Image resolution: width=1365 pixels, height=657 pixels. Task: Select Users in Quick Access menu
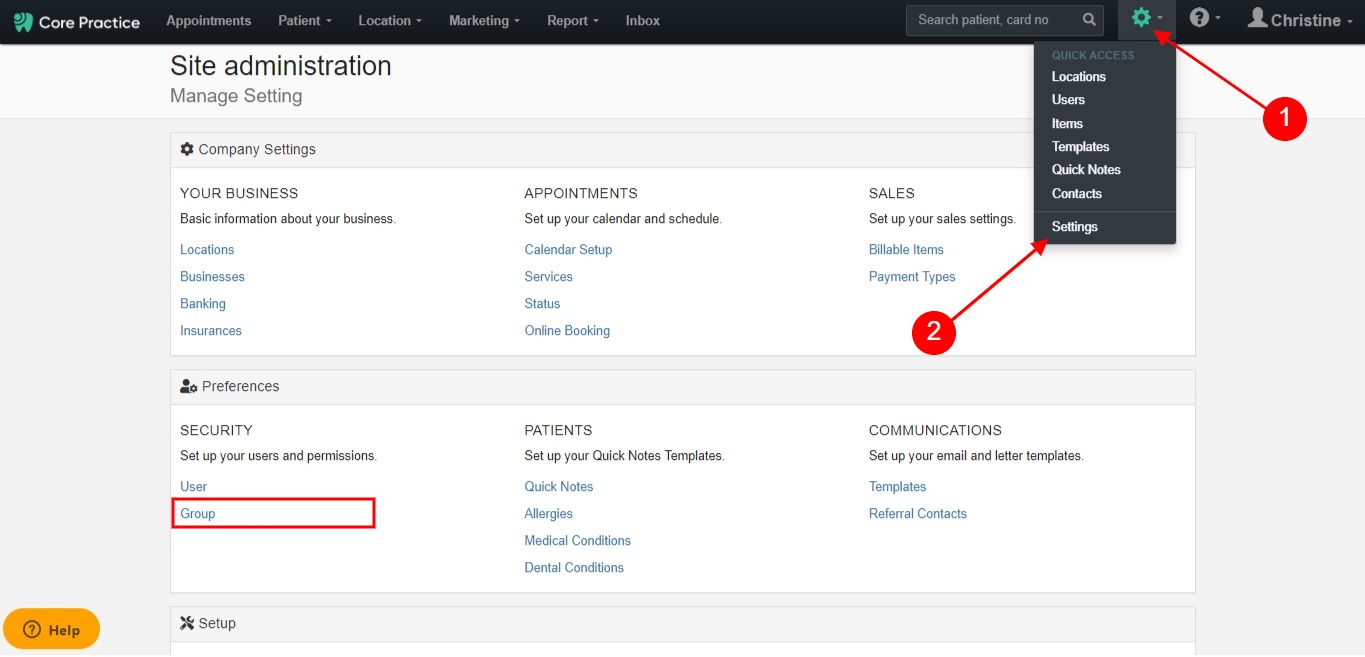(x=1068, y=100)
